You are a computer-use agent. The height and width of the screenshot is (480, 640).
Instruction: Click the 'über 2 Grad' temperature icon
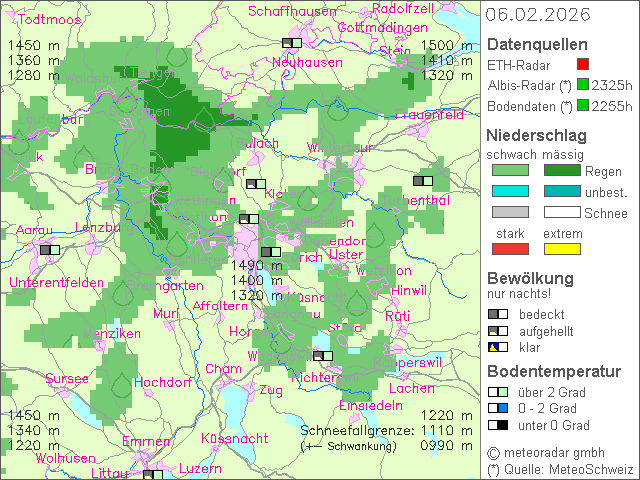pos(497,392)
